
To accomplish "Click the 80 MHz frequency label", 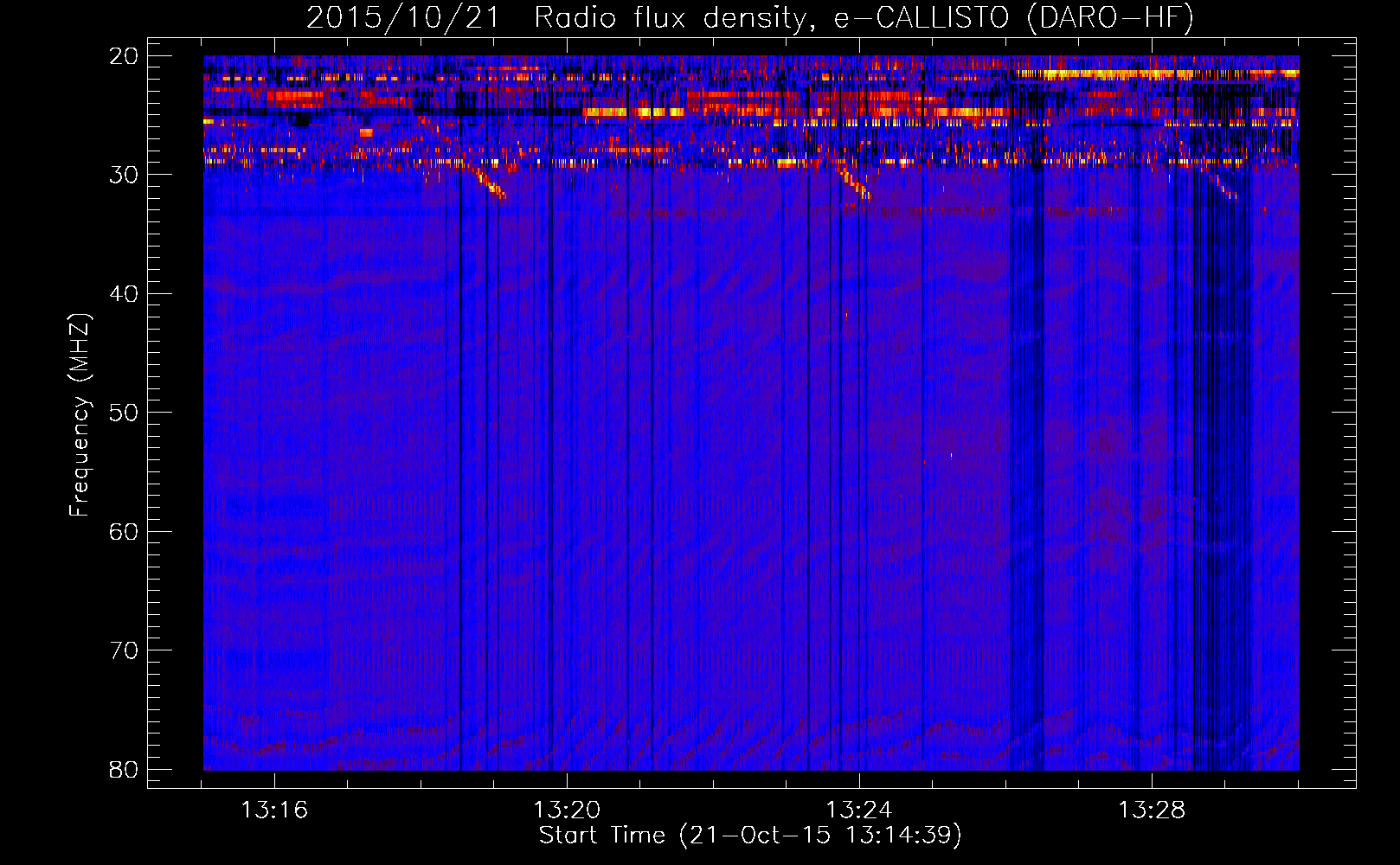I will pos(124,769).
